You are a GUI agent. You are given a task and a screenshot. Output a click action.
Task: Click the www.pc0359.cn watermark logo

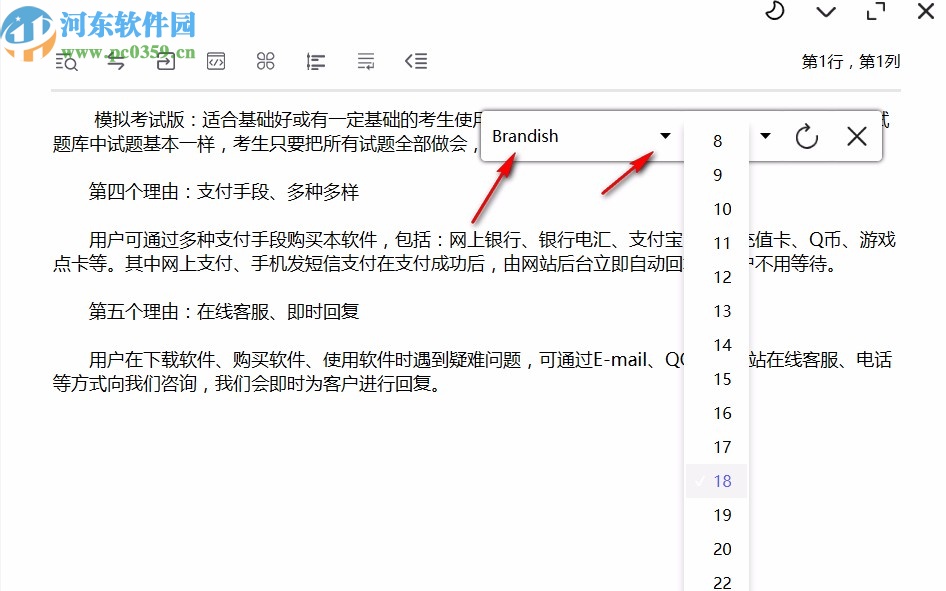(x=27, y=27)
